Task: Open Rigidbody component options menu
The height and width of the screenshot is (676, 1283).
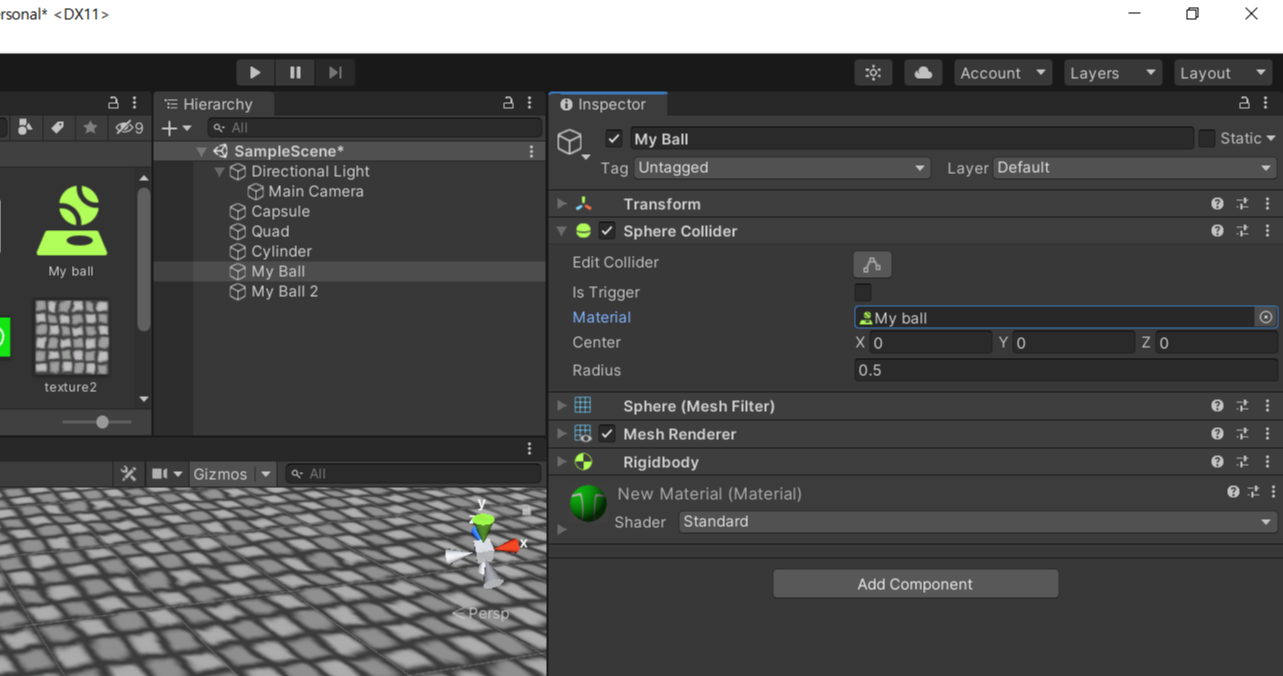Action: pos(1268,462)
